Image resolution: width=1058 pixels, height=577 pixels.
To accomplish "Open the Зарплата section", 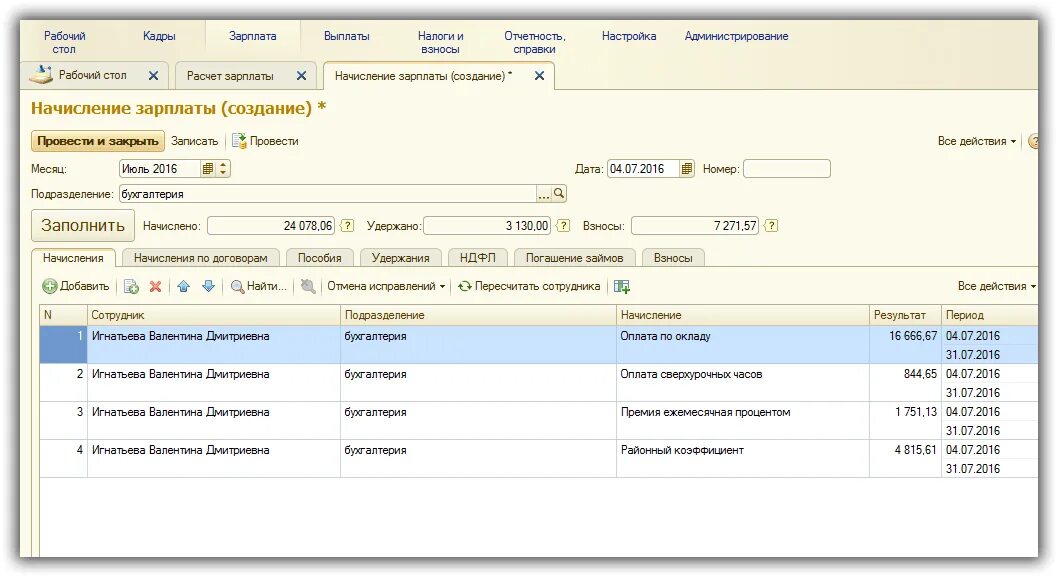I will tap(252, 36).
